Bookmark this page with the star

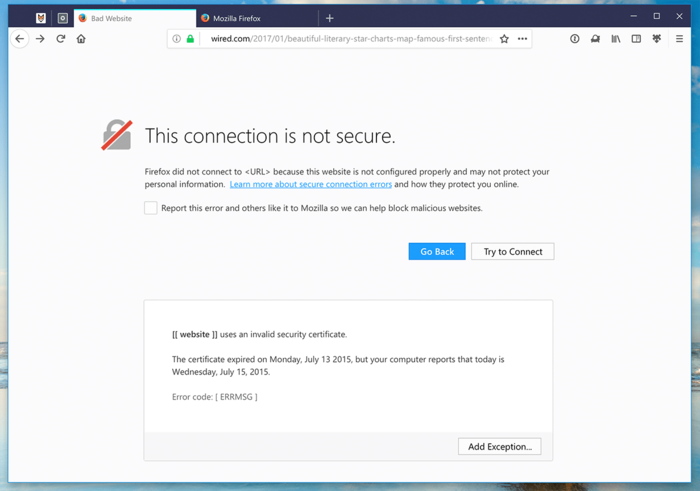click(504, 39)
